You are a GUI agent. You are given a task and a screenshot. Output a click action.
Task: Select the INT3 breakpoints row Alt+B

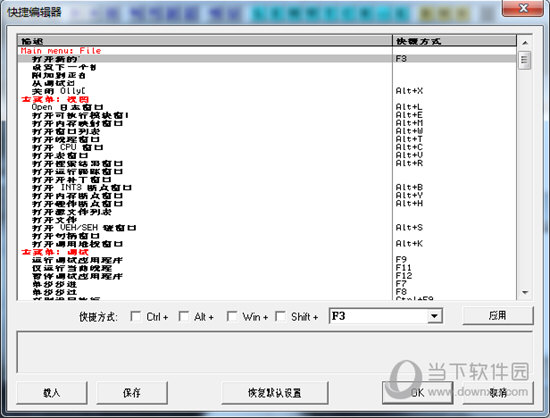(267, 188)
